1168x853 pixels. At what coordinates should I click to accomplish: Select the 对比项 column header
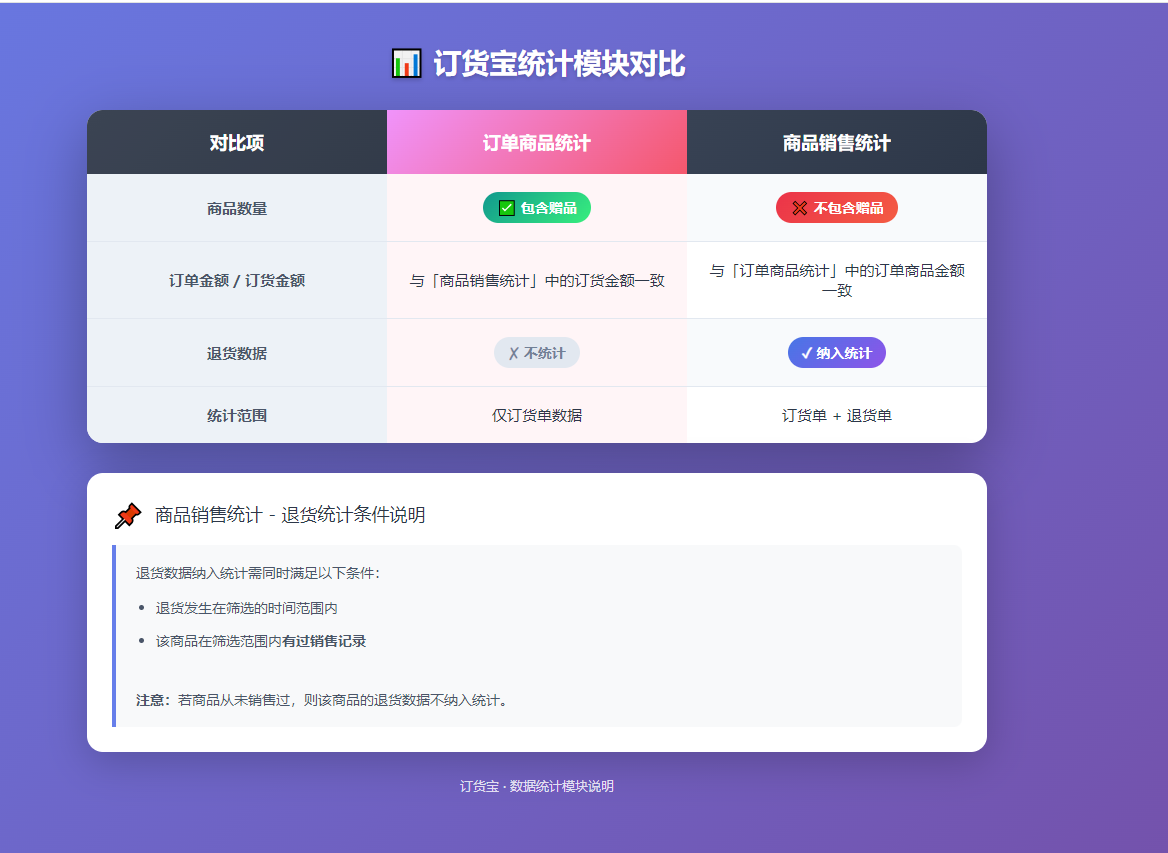click(x=237, y=142)
